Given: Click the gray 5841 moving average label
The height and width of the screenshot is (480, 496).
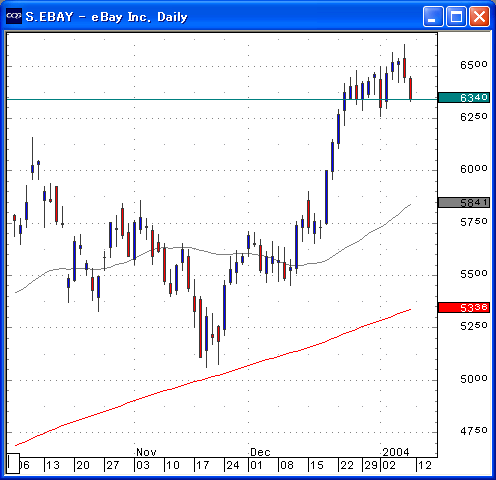Looking at the screenshot, I should (x=464, y=202).
